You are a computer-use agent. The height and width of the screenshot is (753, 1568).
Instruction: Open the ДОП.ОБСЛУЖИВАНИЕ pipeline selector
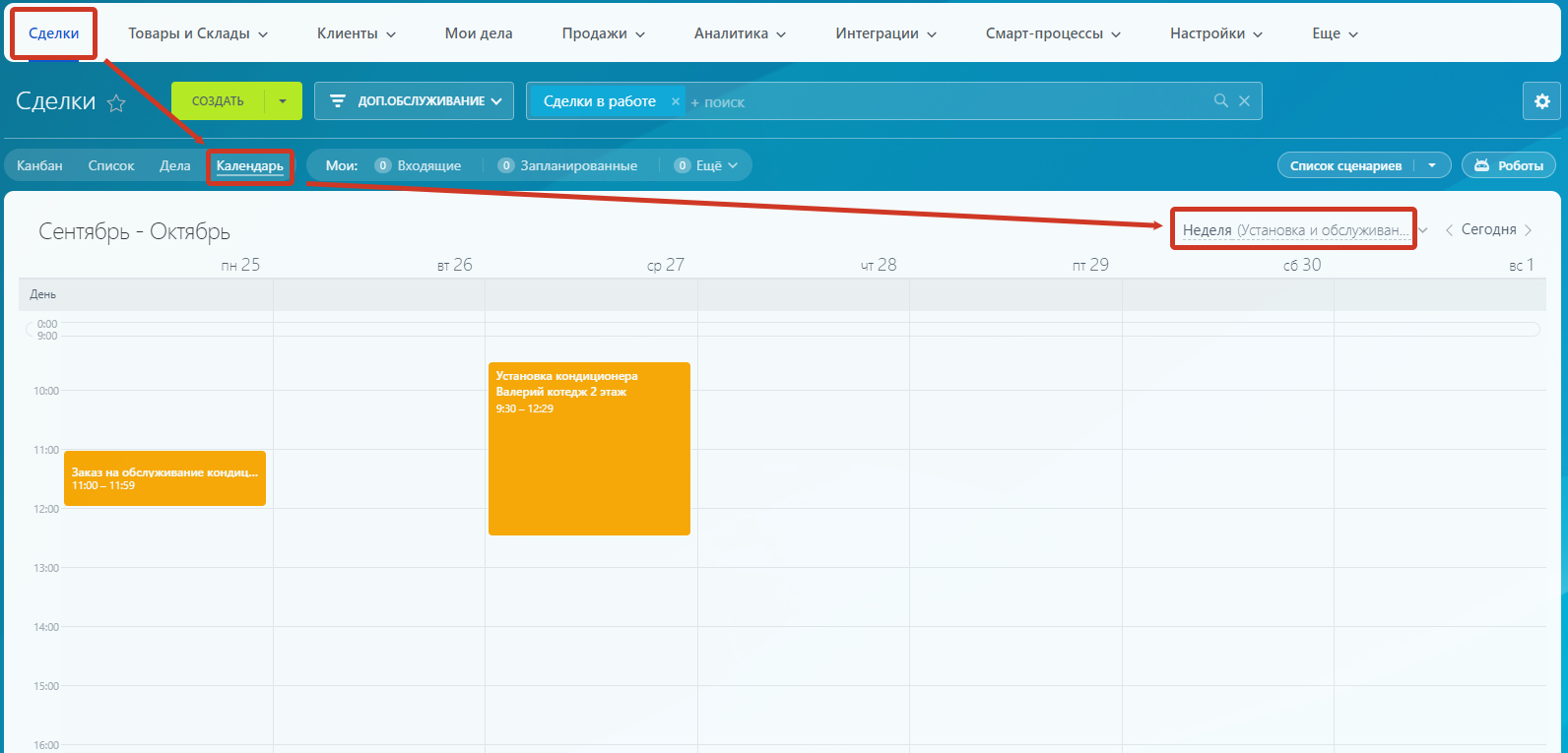pos(414,101)
